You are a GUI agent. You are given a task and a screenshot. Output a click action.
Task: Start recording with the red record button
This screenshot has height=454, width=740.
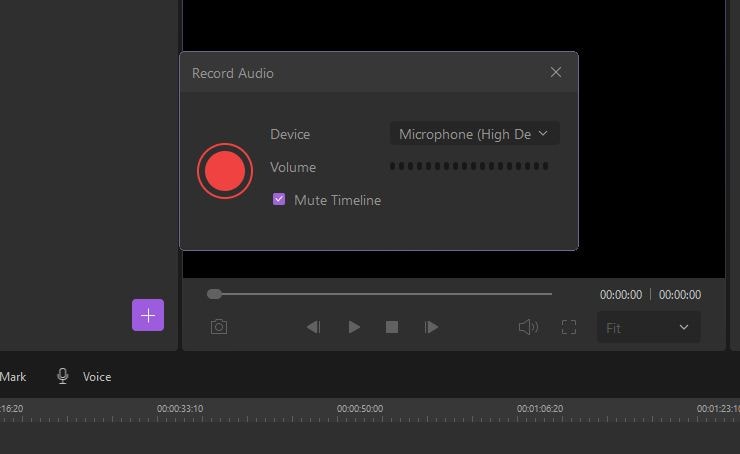[x=225, y=171]
